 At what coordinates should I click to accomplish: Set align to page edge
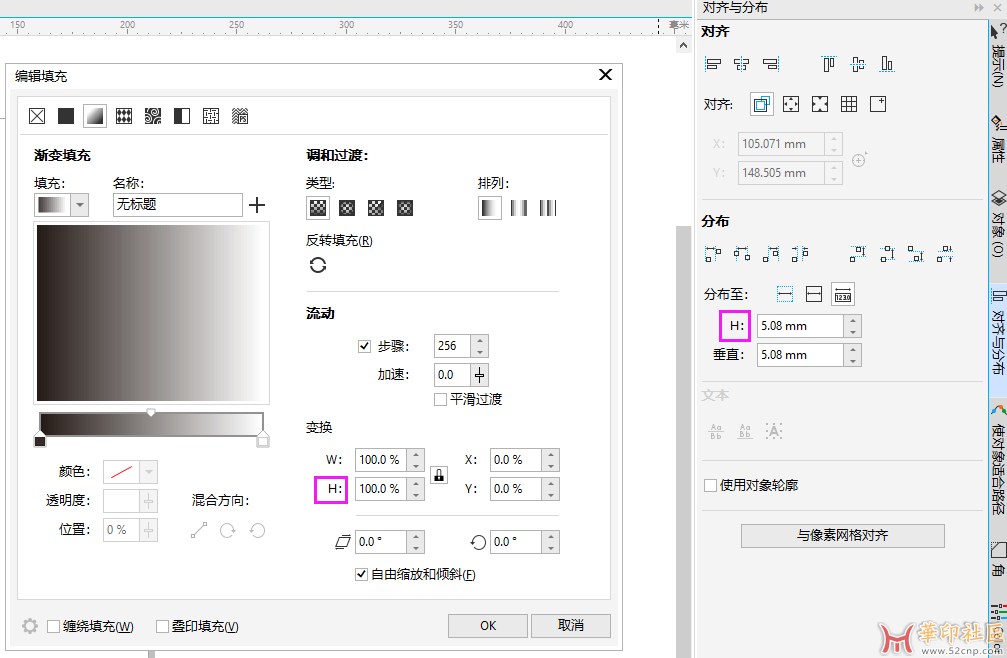[x=791, y=104]
